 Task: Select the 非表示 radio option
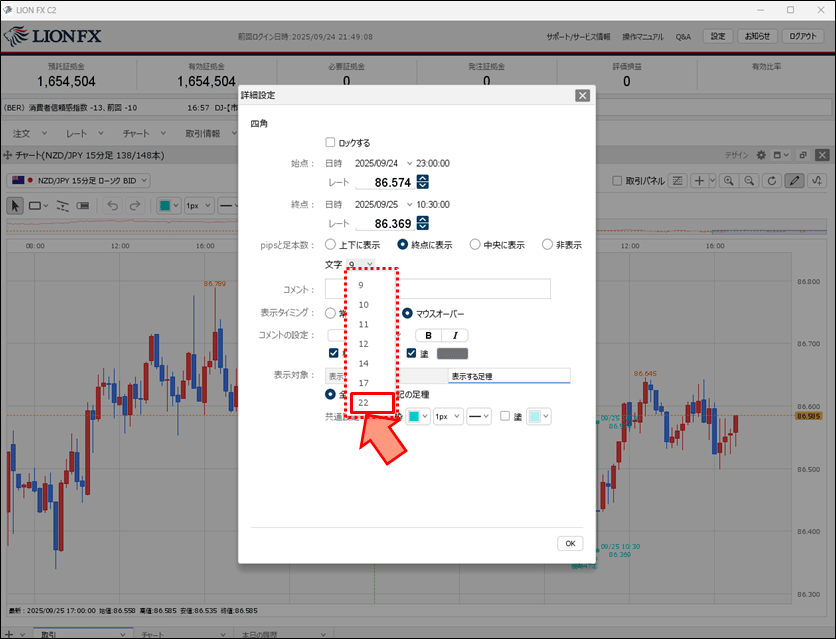547,244
